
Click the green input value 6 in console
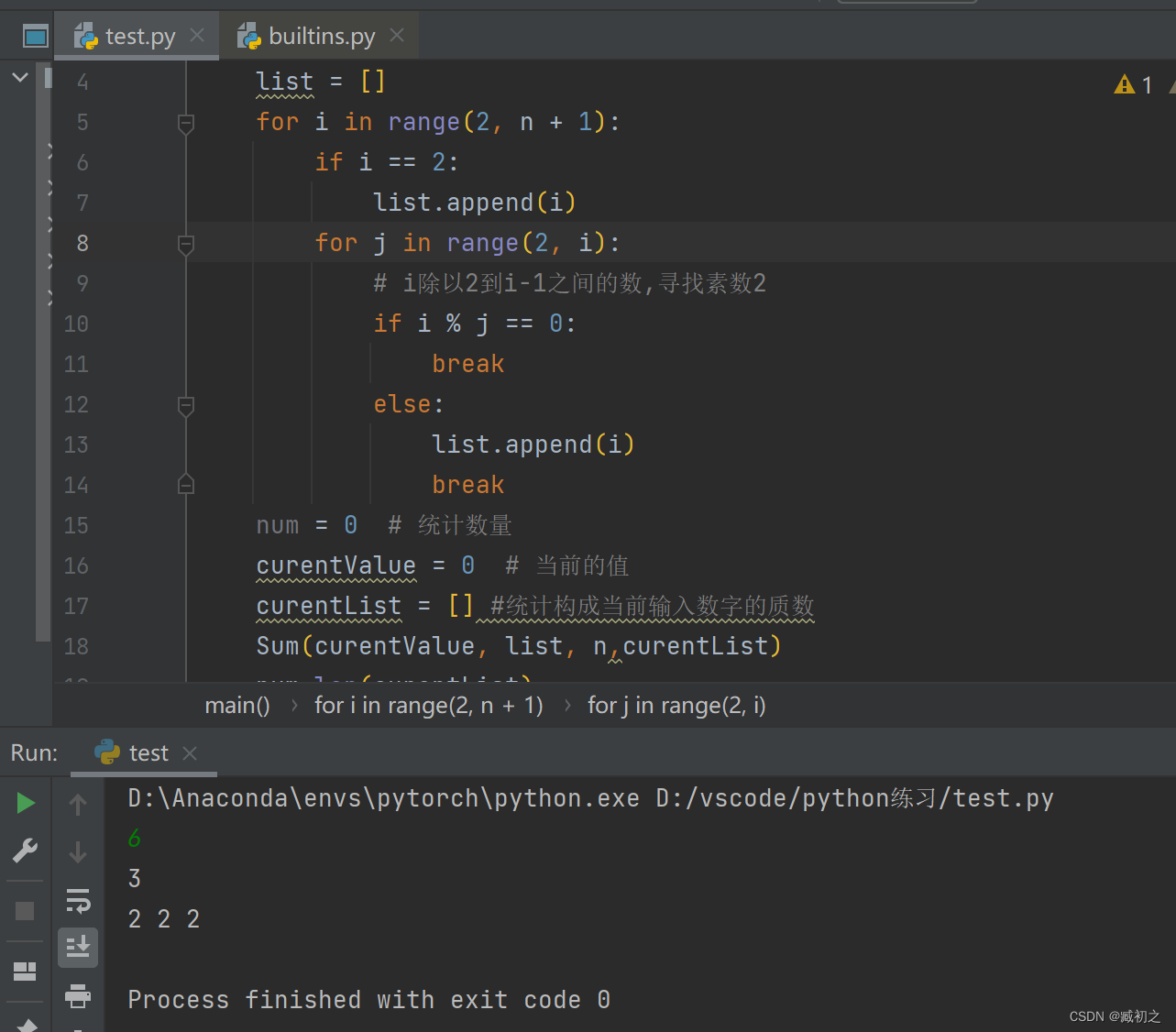[135, 839]
